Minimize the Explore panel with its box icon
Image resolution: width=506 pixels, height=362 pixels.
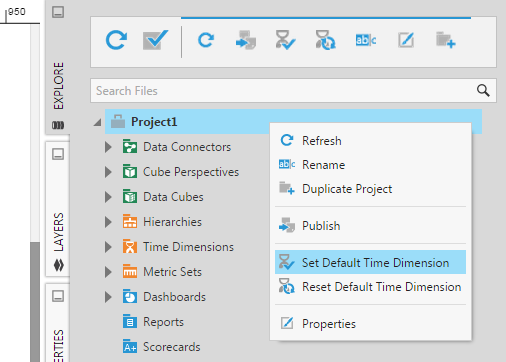click(x=58, y=12)
